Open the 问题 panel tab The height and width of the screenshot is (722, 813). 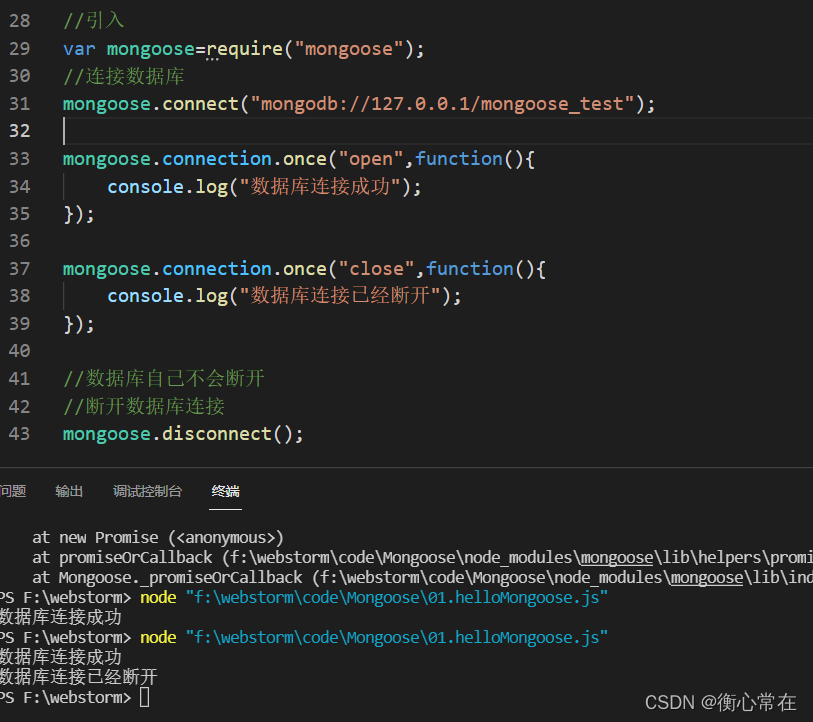tap(12, 491)
